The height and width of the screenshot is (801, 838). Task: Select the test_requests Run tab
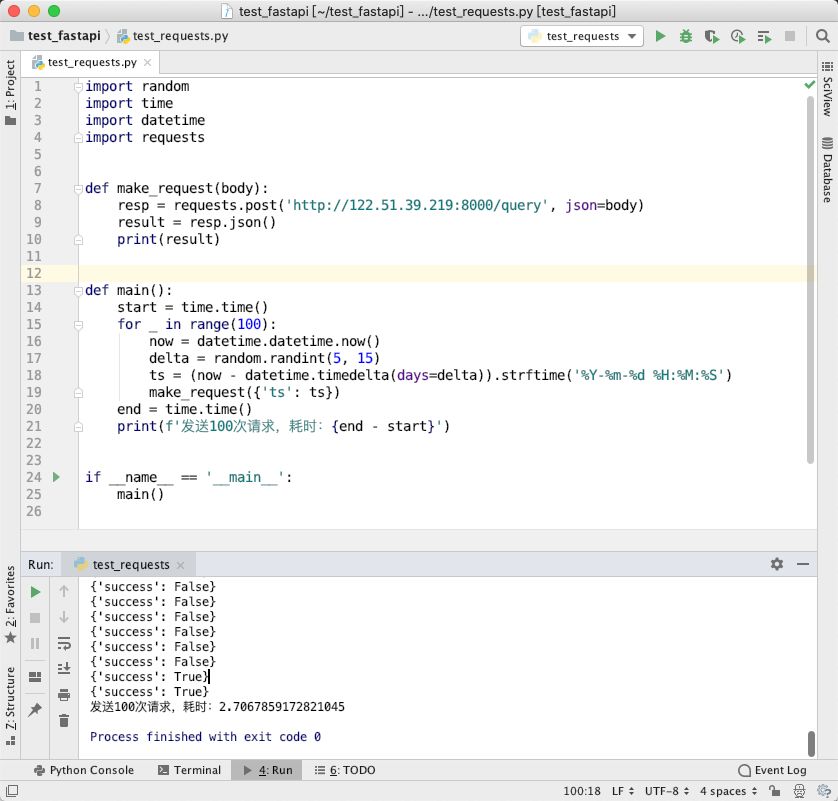coord(131,564)
